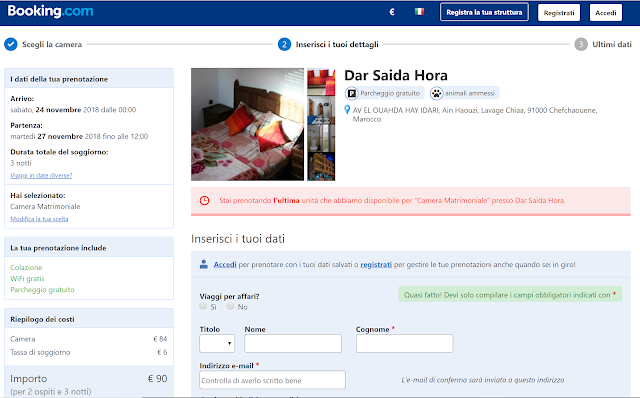Click the user profile icon near Accedi
This screenshot has width=640, height=398.
coord(204,265)
